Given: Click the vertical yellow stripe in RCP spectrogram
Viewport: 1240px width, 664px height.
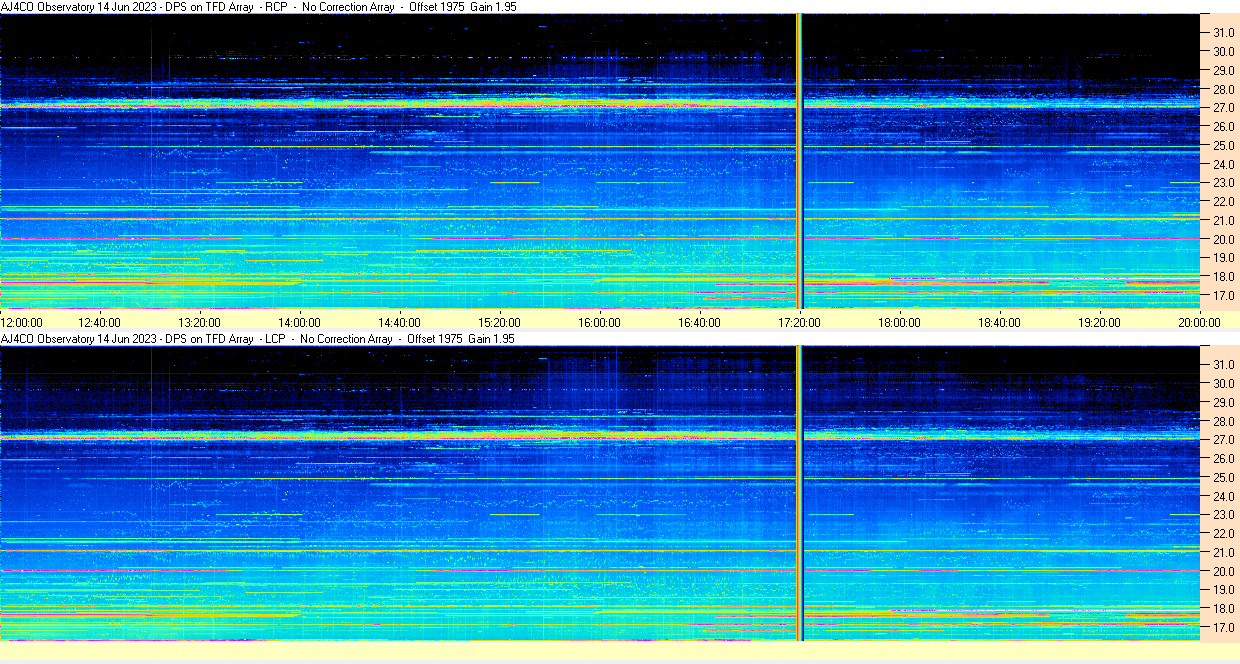Looking at the screenshot, I should [799, 161].
